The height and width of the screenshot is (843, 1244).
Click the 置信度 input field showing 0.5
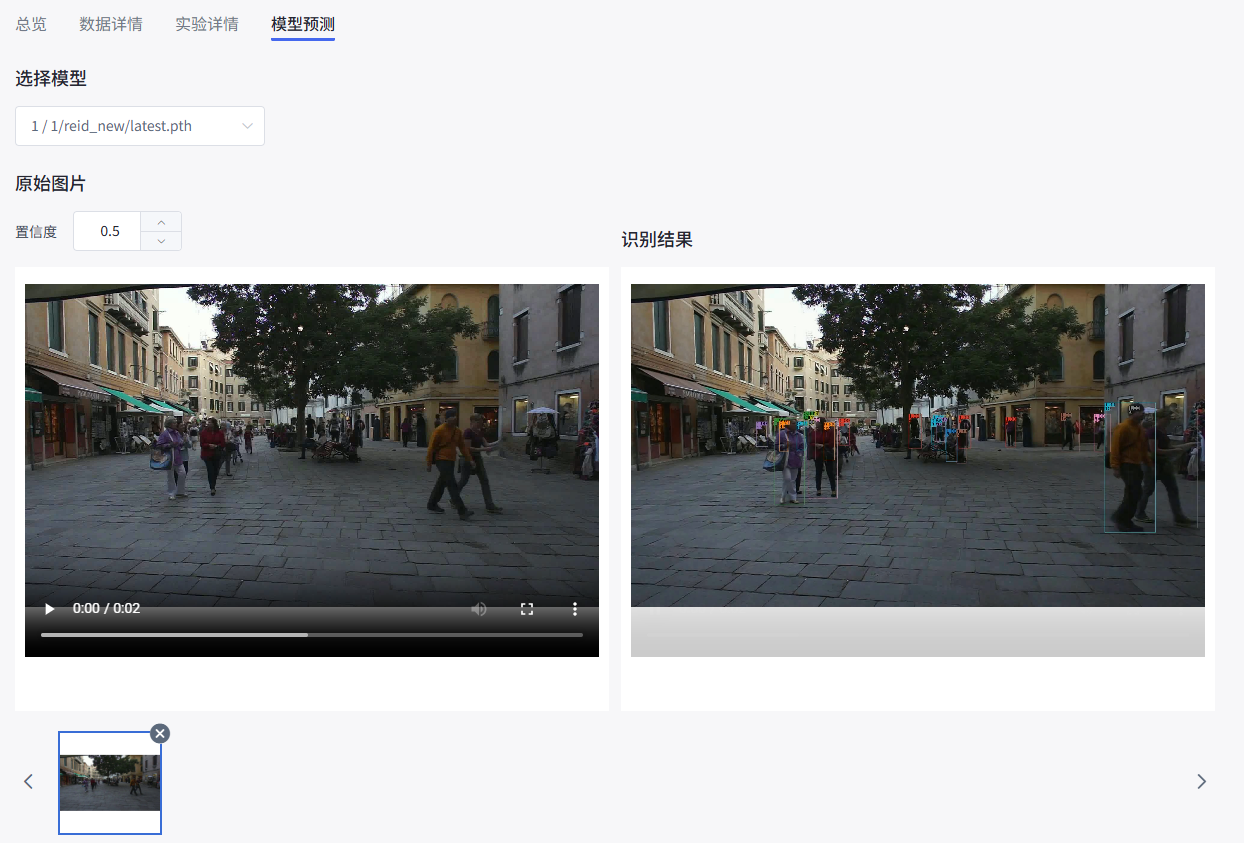[x=108, y=231]
